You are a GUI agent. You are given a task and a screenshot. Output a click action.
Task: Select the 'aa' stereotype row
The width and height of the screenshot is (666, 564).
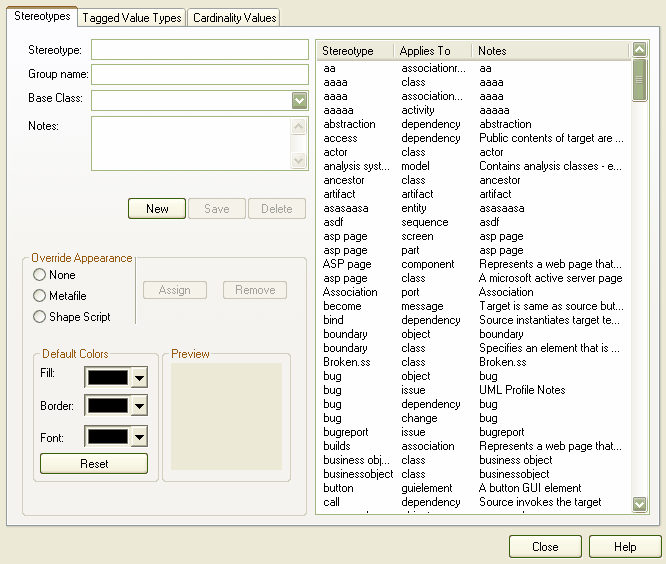coord(474,68)
